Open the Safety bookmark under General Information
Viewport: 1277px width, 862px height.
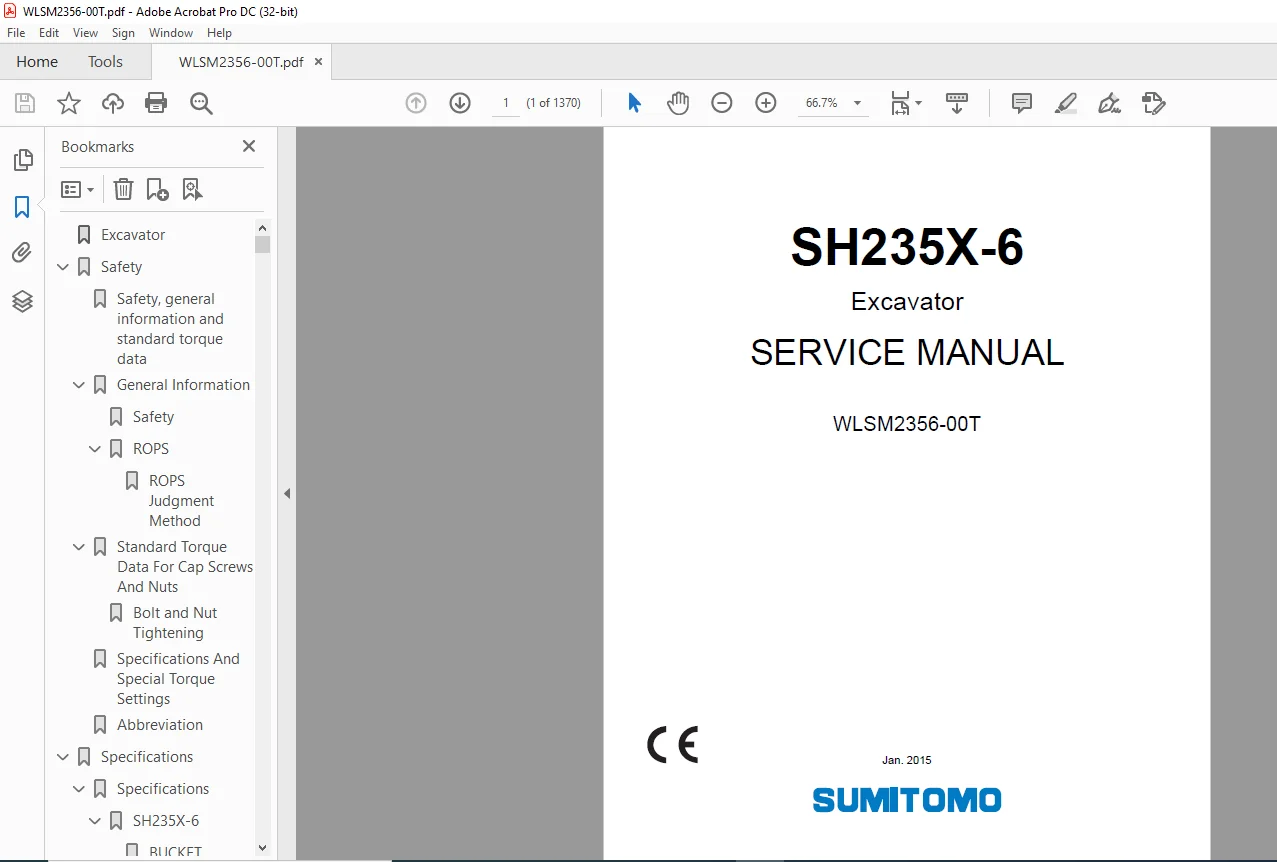(x=153, y=417)
